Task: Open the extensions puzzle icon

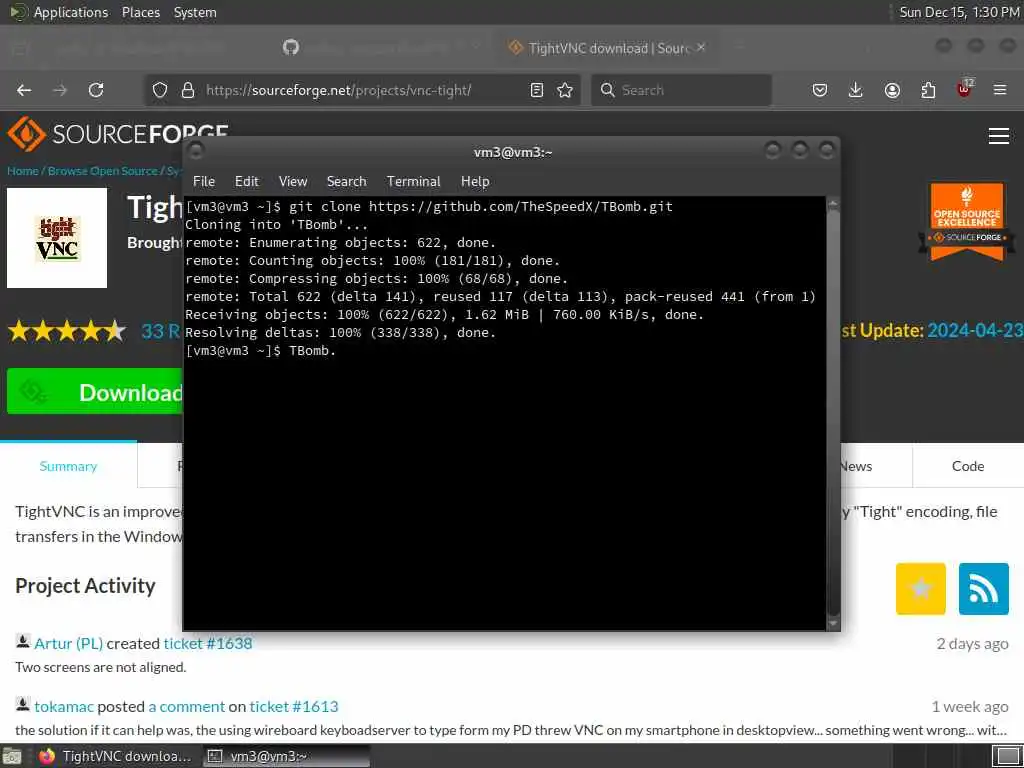Action: point(928,90)
